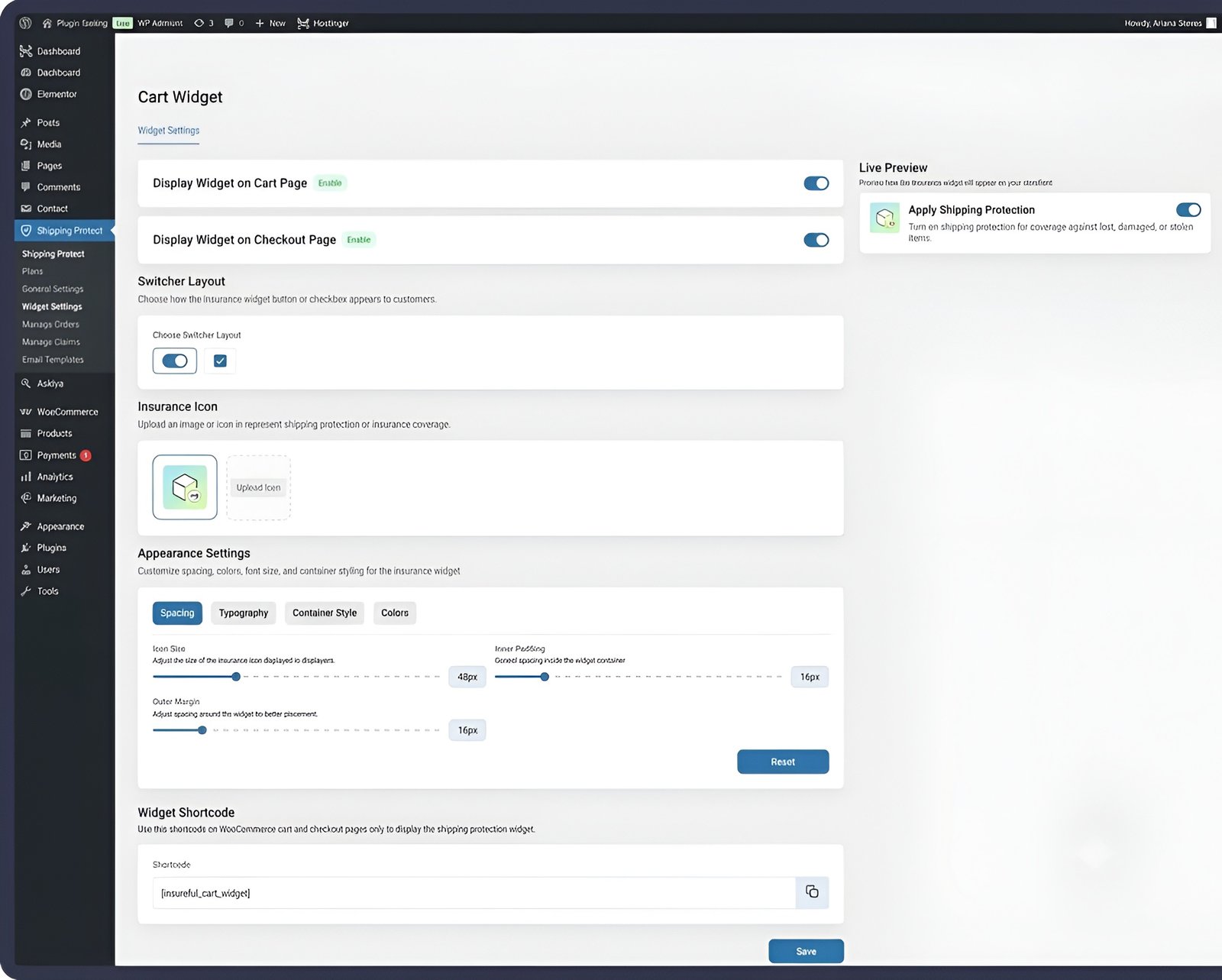This screenshot has height=980, width=1222.
Task: Click the shortcode text input field
Action: (x=474, y=892)
